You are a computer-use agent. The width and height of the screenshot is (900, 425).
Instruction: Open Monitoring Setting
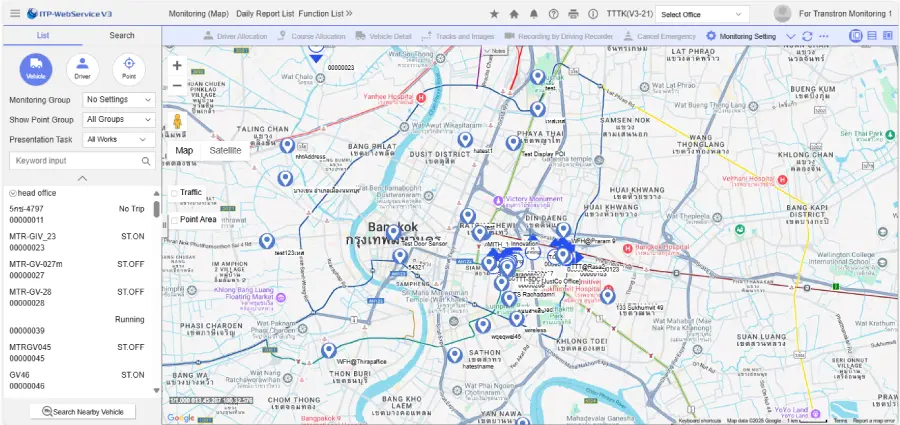740,36
